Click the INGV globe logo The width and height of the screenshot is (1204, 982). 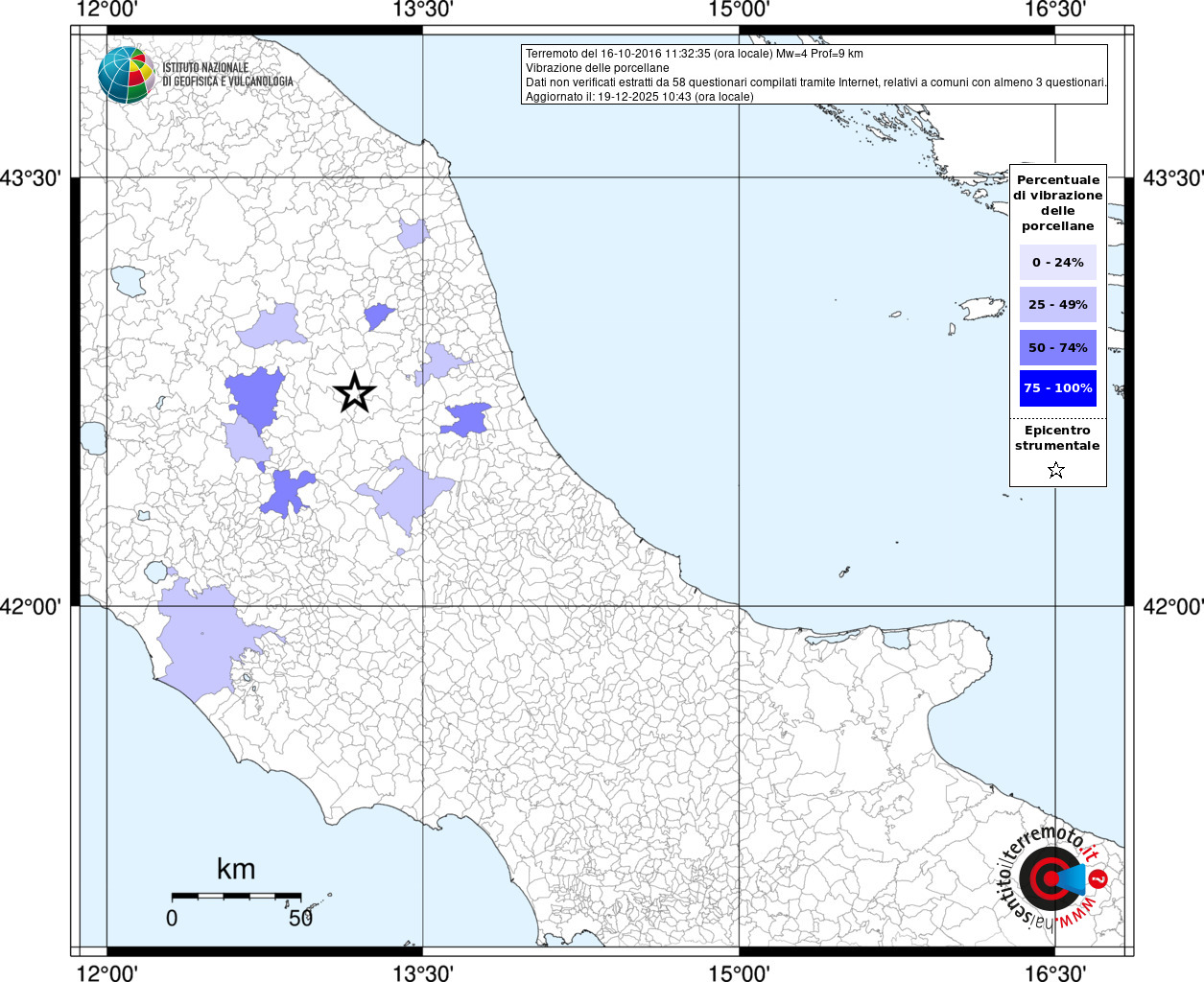coord(126,75)
